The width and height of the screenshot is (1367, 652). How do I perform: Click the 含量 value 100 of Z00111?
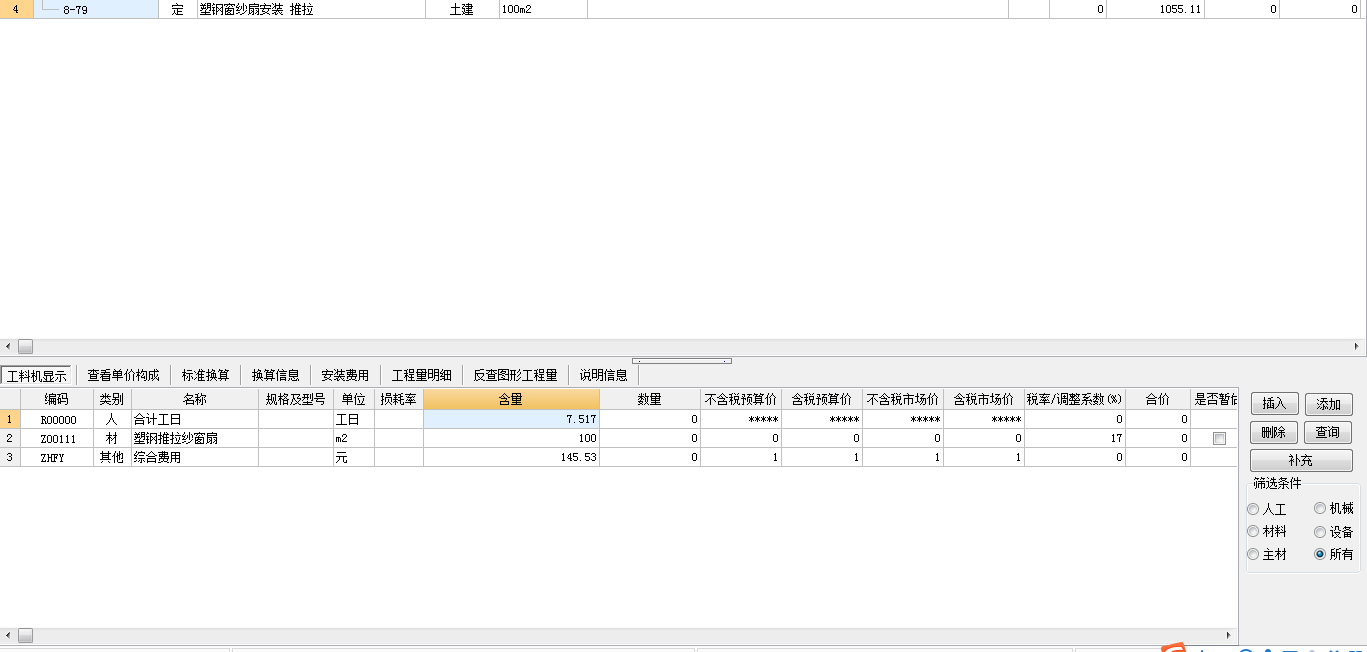(511, 438)
